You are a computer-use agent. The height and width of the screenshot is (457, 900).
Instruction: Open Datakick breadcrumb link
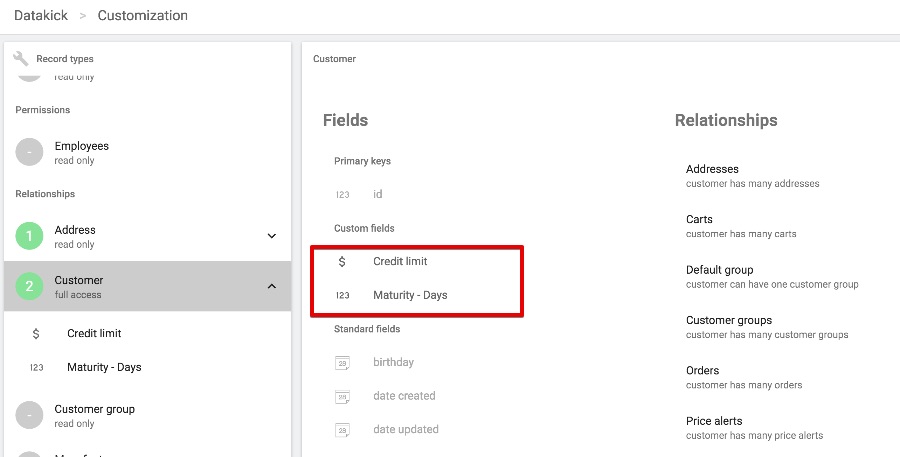click(41, 16)
